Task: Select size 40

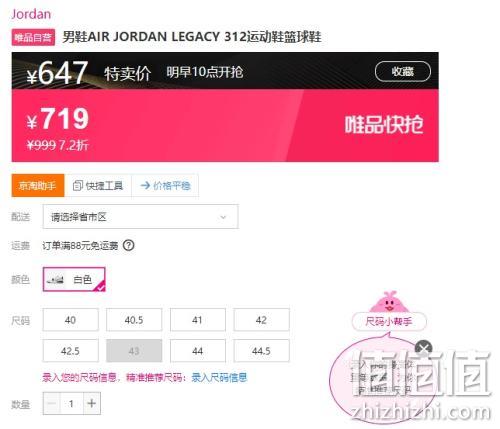Action: point(71,320)
